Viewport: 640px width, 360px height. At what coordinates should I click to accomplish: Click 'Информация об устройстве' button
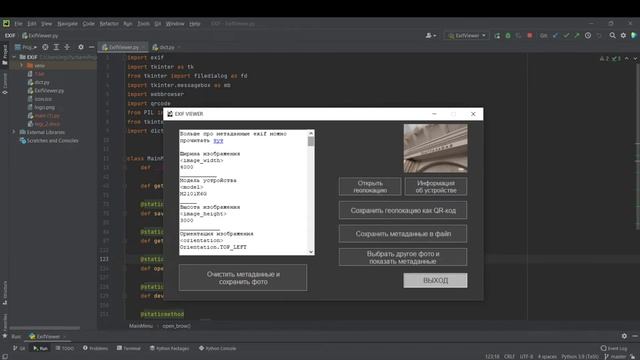click(x=436, y=187)
